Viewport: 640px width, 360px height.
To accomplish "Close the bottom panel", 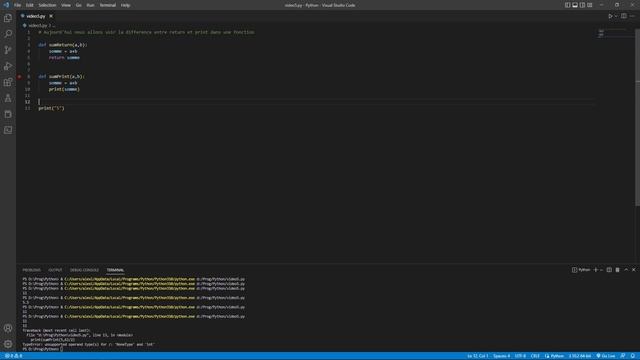I will (x=633, y=270).
